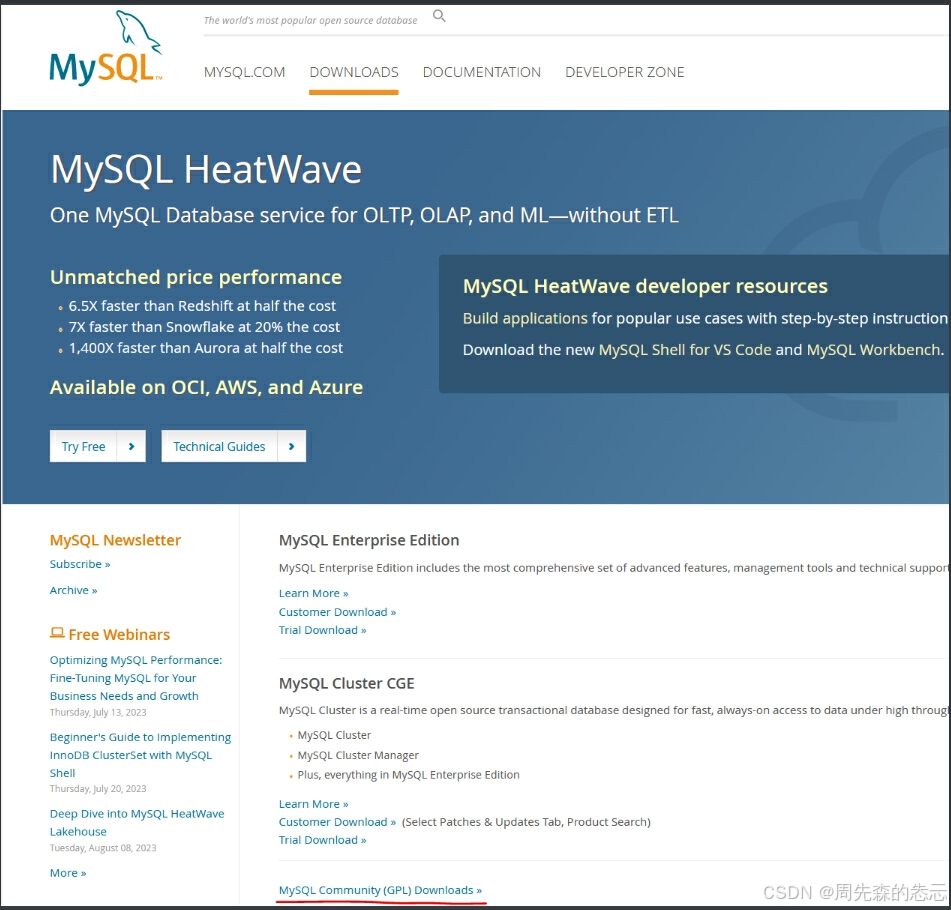
Task: Click the Free Webinars laptop icon
Action: tap(57, 633)
